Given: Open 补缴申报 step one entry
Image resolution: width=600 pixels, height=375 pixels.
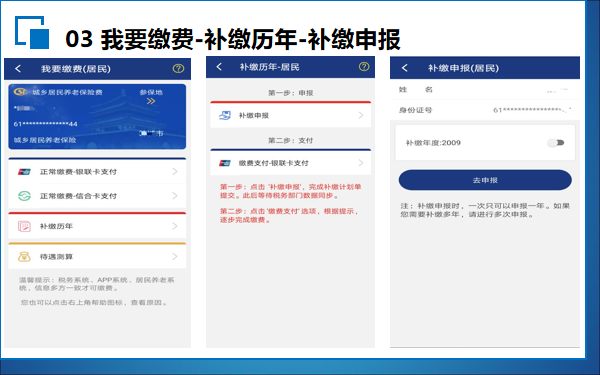Looking at the screenshot, I should 290,115.
